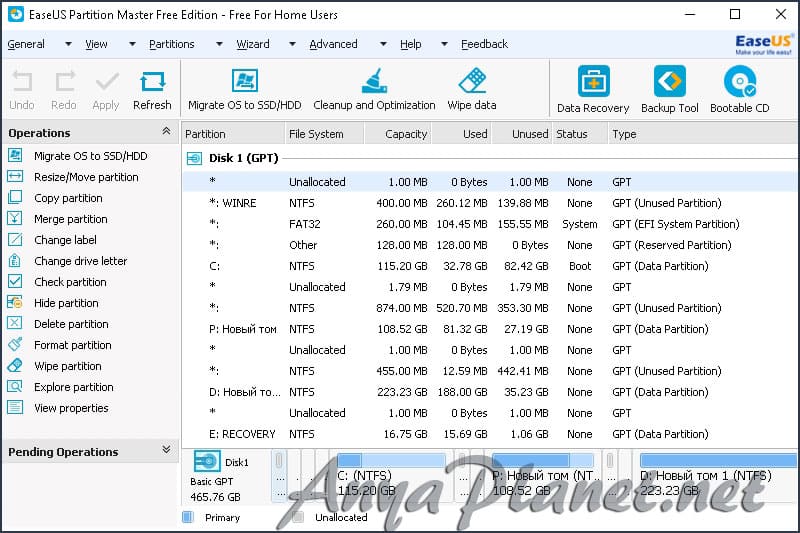Click the Undo toolbar icon
The width and height of the screenshot is (800, 533).
point(22,90)
